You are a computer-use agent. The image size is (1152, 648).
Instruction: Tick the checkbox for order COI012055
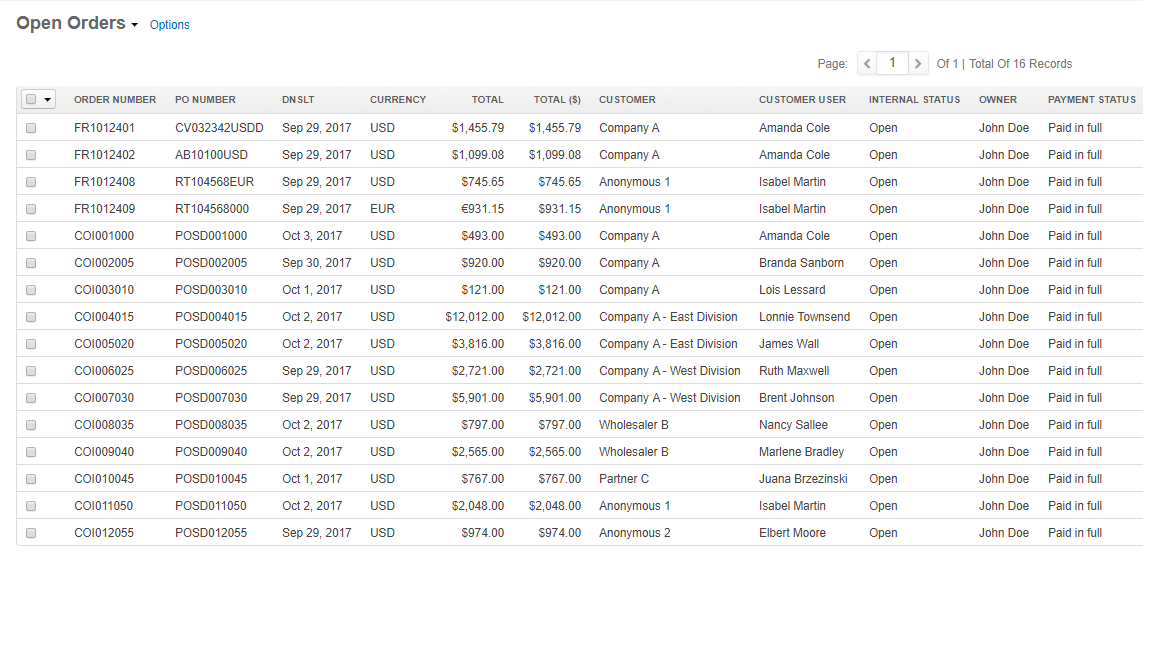tap(31, 533)
